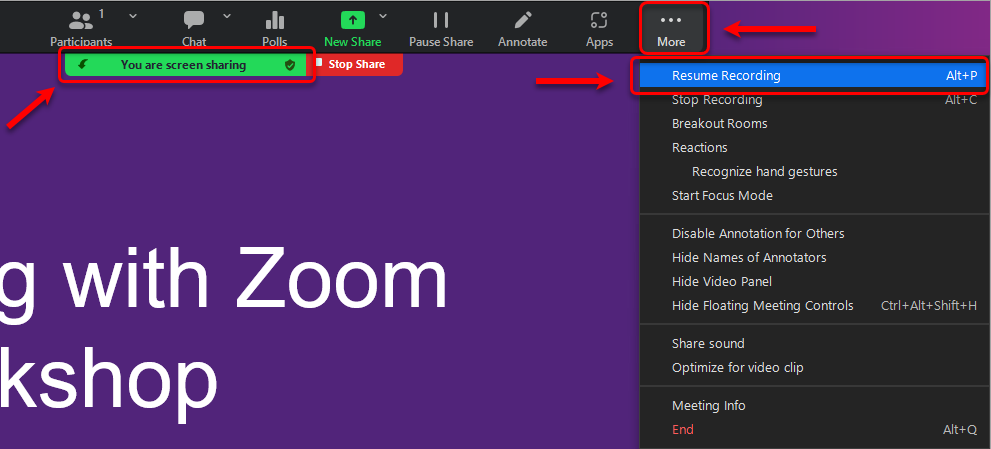Select Start Focus Mode
The height and width of the screenshot is (449, 991).
point(812,196)
